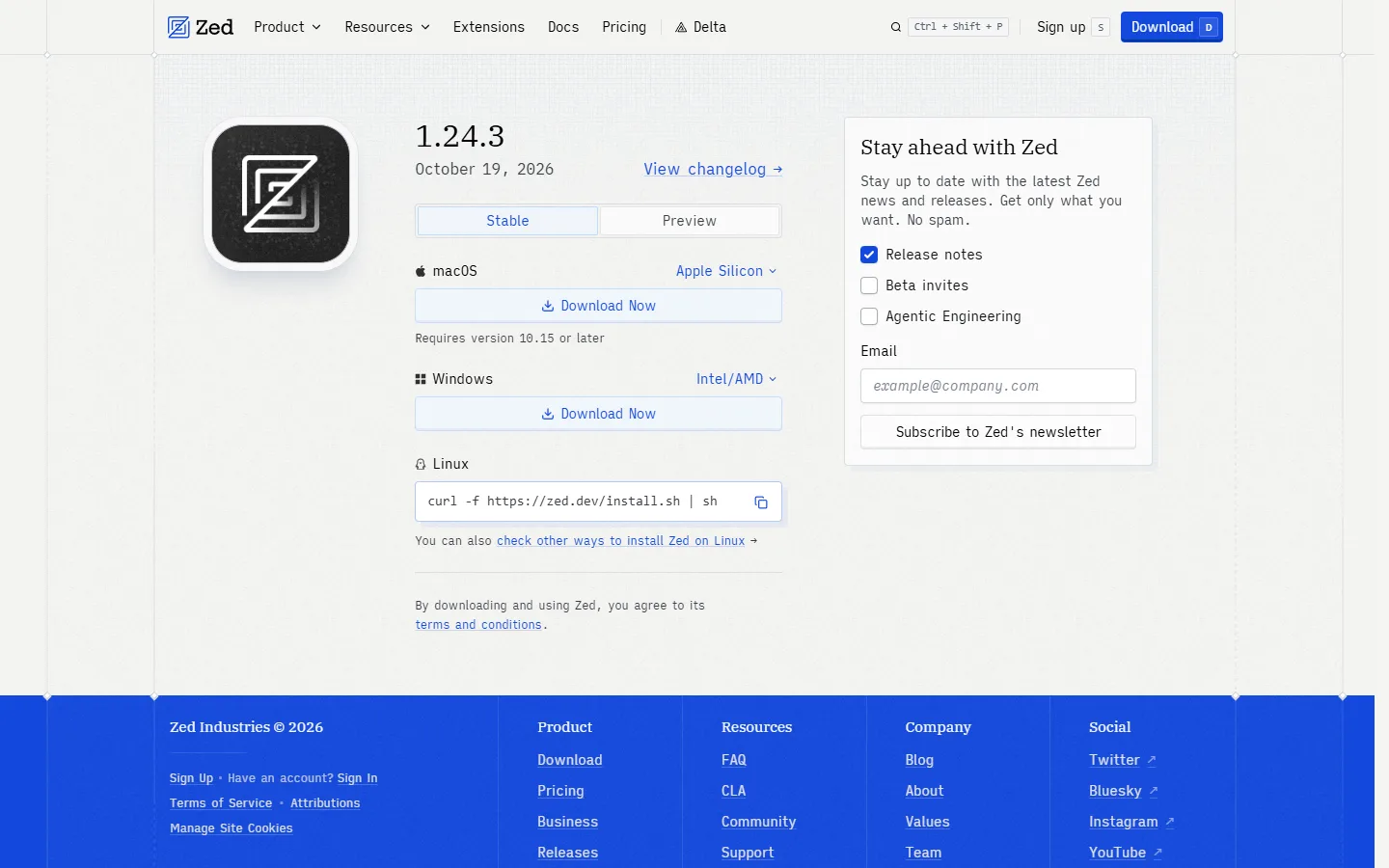
Task: Open Extensions in the top navigation
Action: 489,27
